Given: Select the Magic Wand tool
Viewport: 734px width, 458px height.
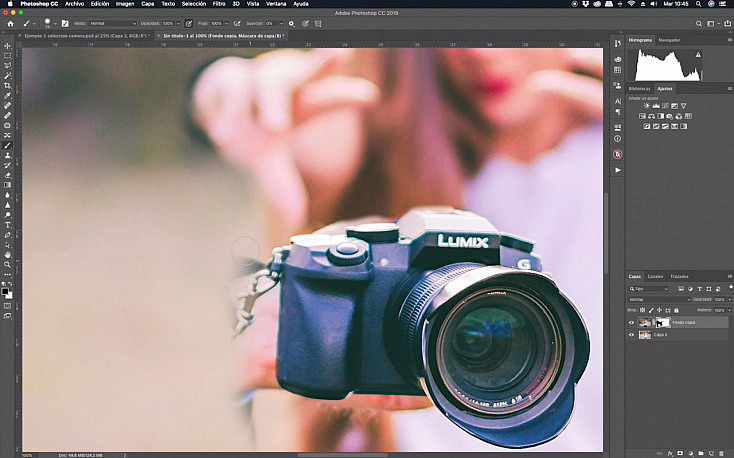Looking at the screenshot, I should pos(7,75).
